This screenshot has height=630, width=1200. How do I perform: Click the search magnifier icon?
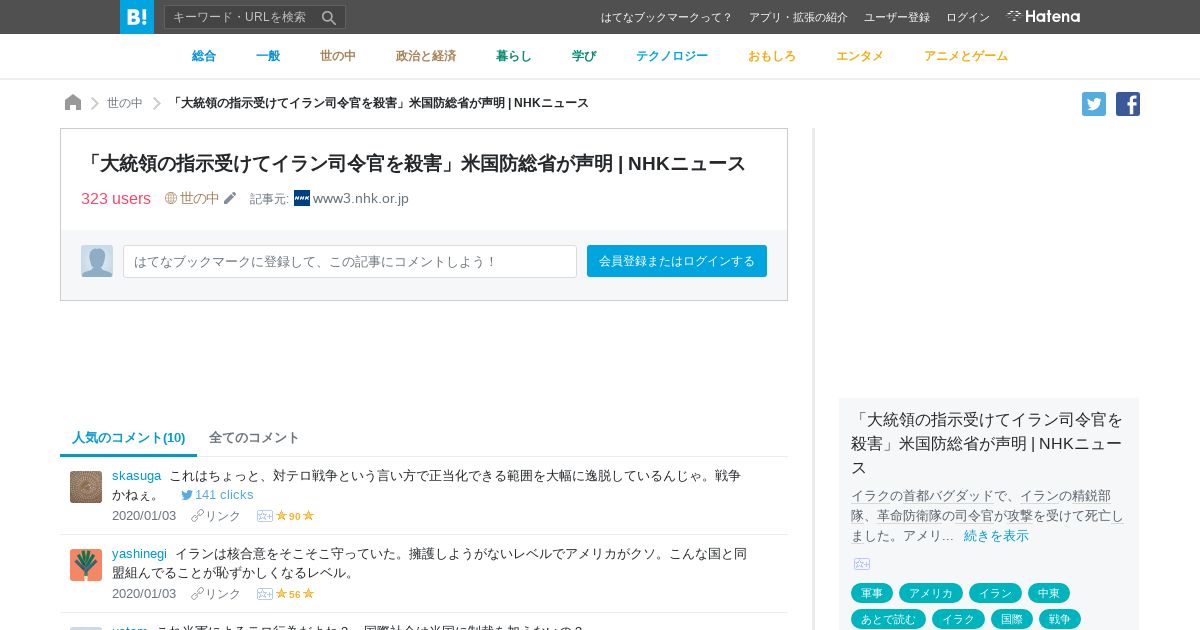[x=329, y=17]
